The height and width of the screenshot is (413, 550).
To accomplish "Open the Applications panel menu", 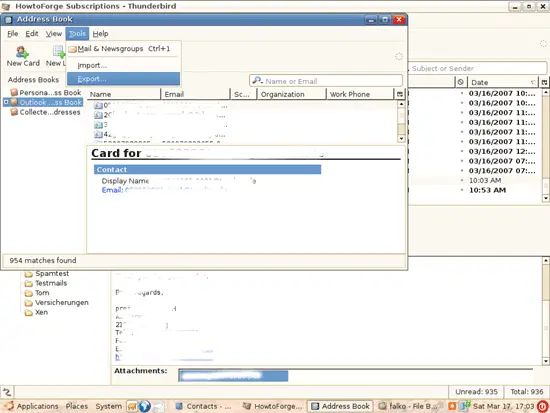I will point(32,406).
